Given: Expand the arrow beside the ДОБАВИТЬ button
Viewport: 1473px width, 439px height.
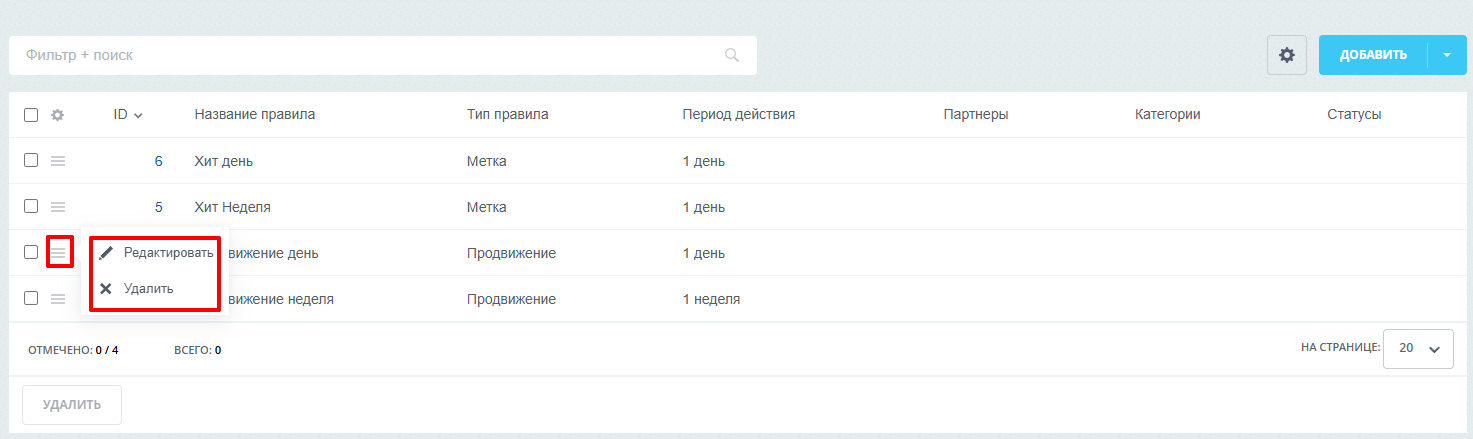Looking at the screenshot, I should 1447,55.
